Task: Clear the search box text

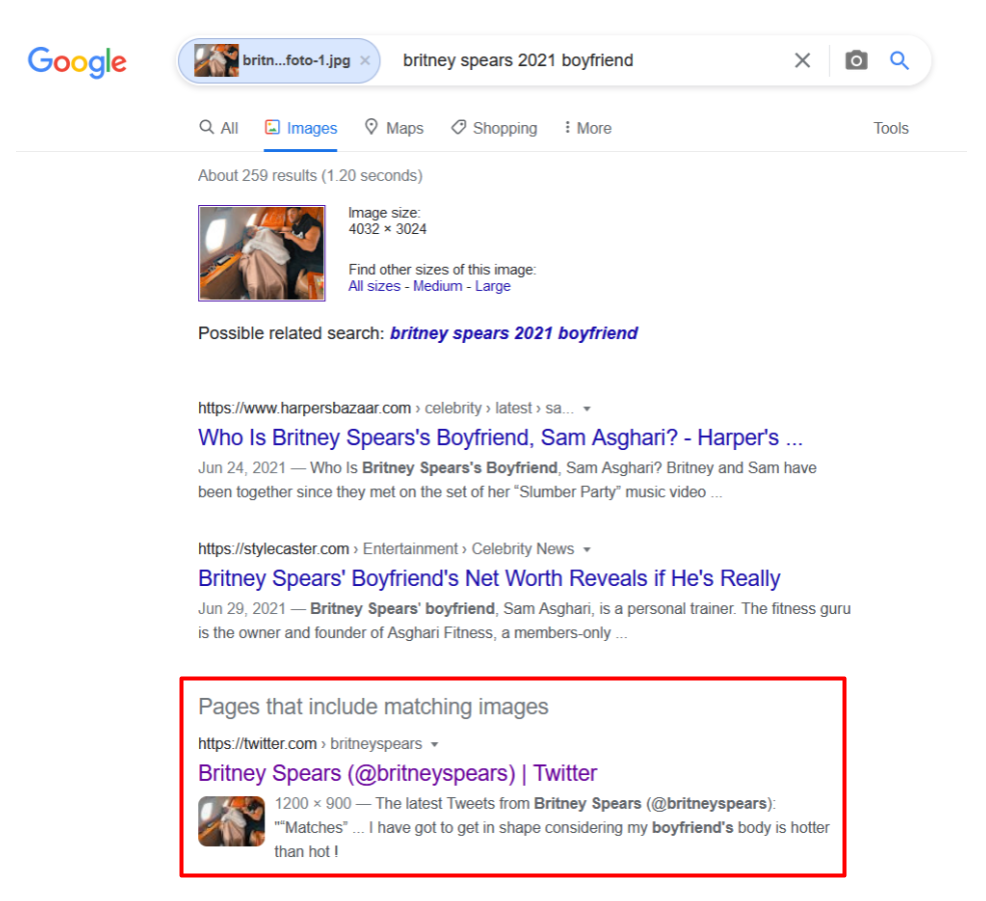Action: coord(802,61)
